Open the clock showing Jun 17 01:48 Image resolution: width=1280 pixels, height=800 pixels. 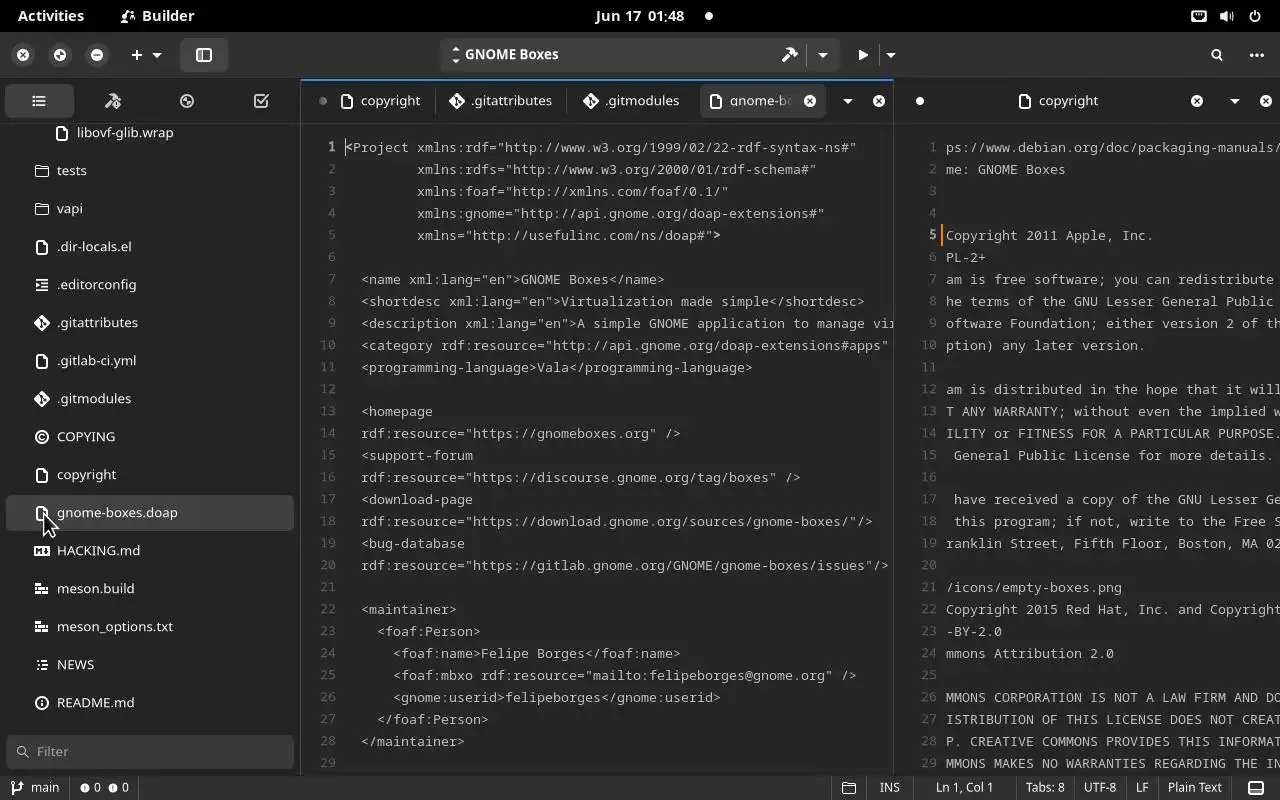pyautogui.click(x=640, y=16)
